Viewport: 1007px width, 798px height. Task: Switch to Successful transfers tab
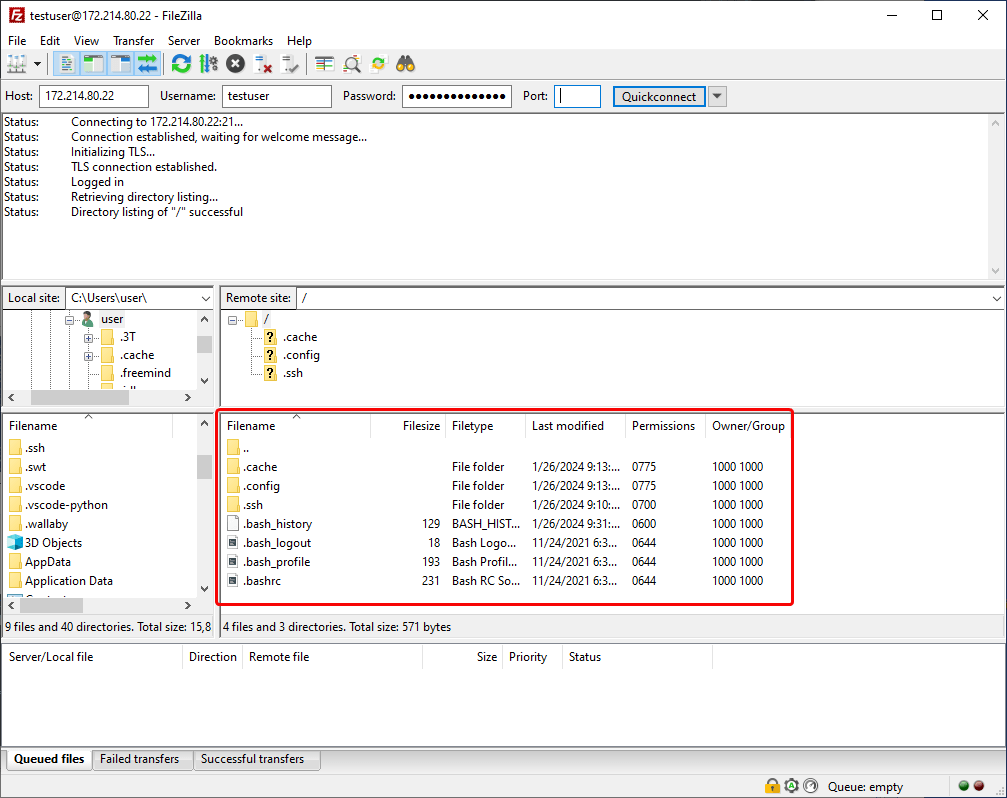[x=252, y=759]
